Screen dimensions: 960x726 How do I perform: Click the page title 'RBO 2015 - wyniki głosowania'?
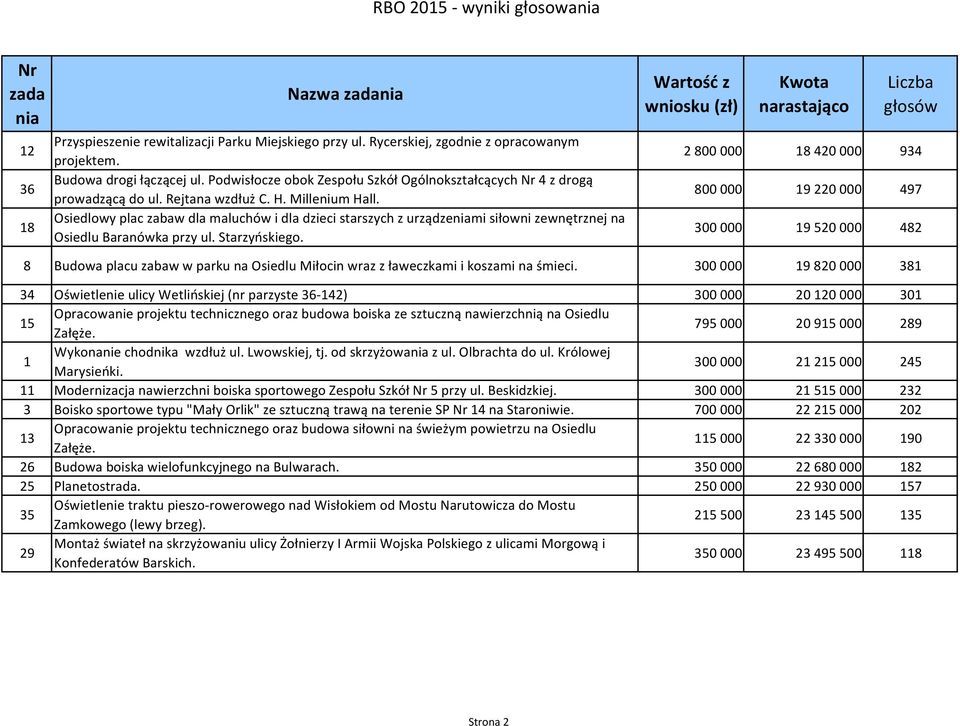coord(486,9)
